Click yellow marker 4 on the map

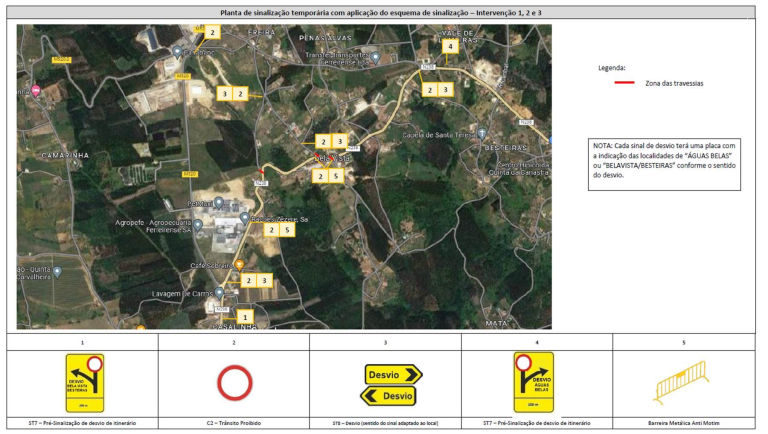[x=450, y=46]
